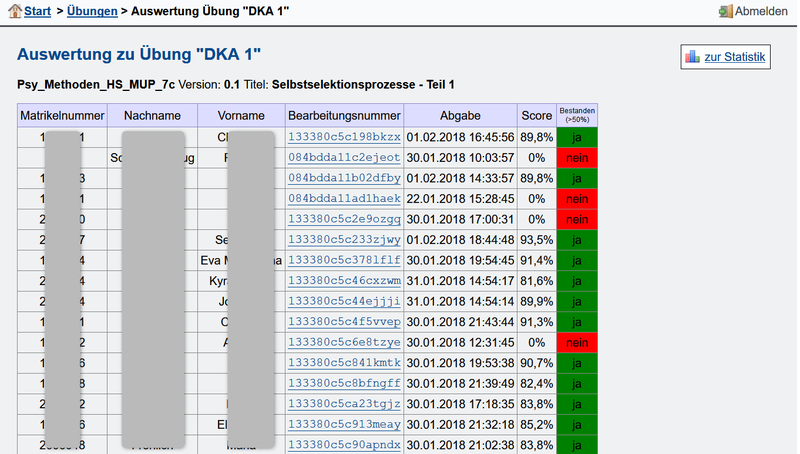This screenshot has height=454, width=800.
Task: Click the Bestanden (>50%) column header
Action: pos(577,115)
